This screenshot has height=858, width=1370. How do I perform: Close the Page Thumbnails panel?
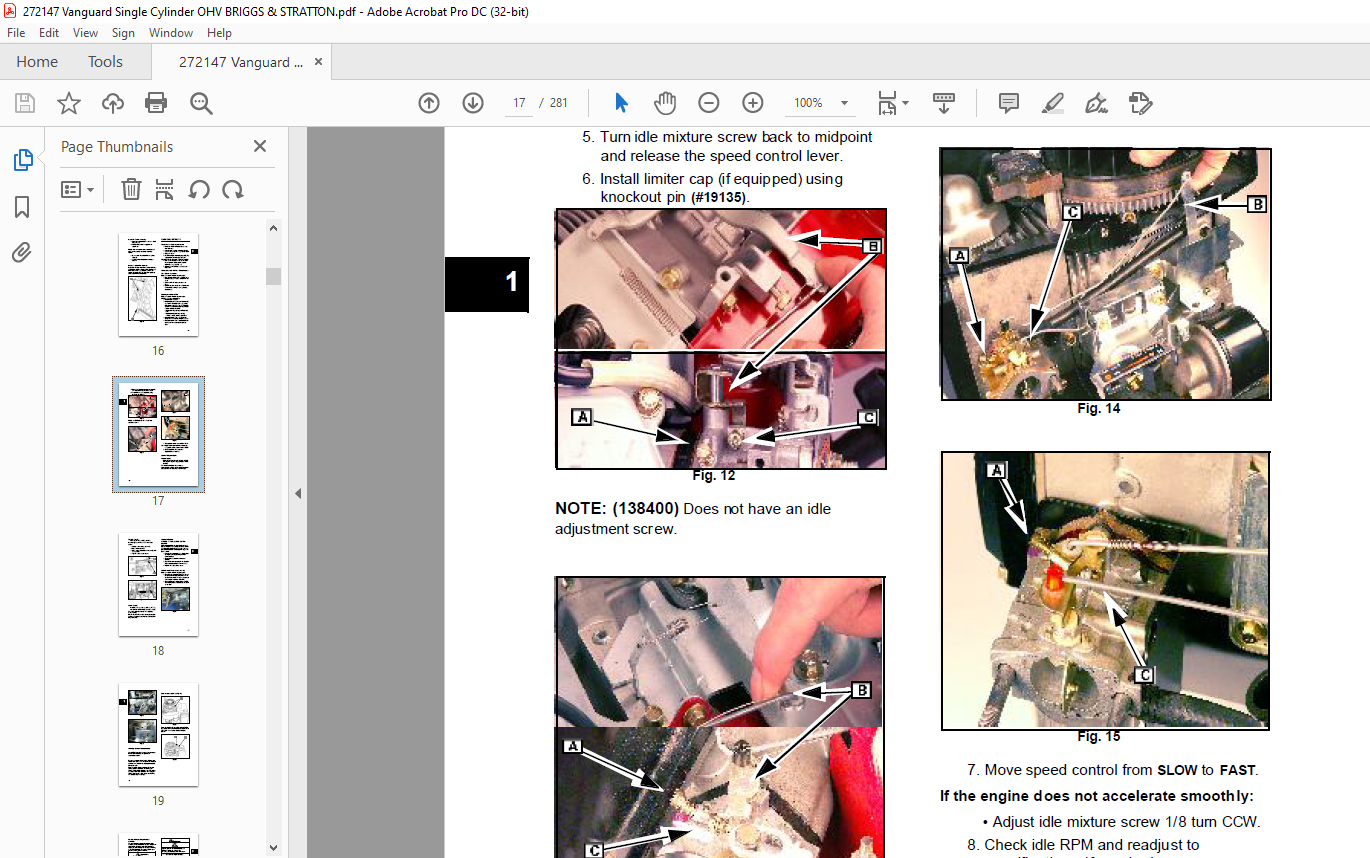pos(260,146)
